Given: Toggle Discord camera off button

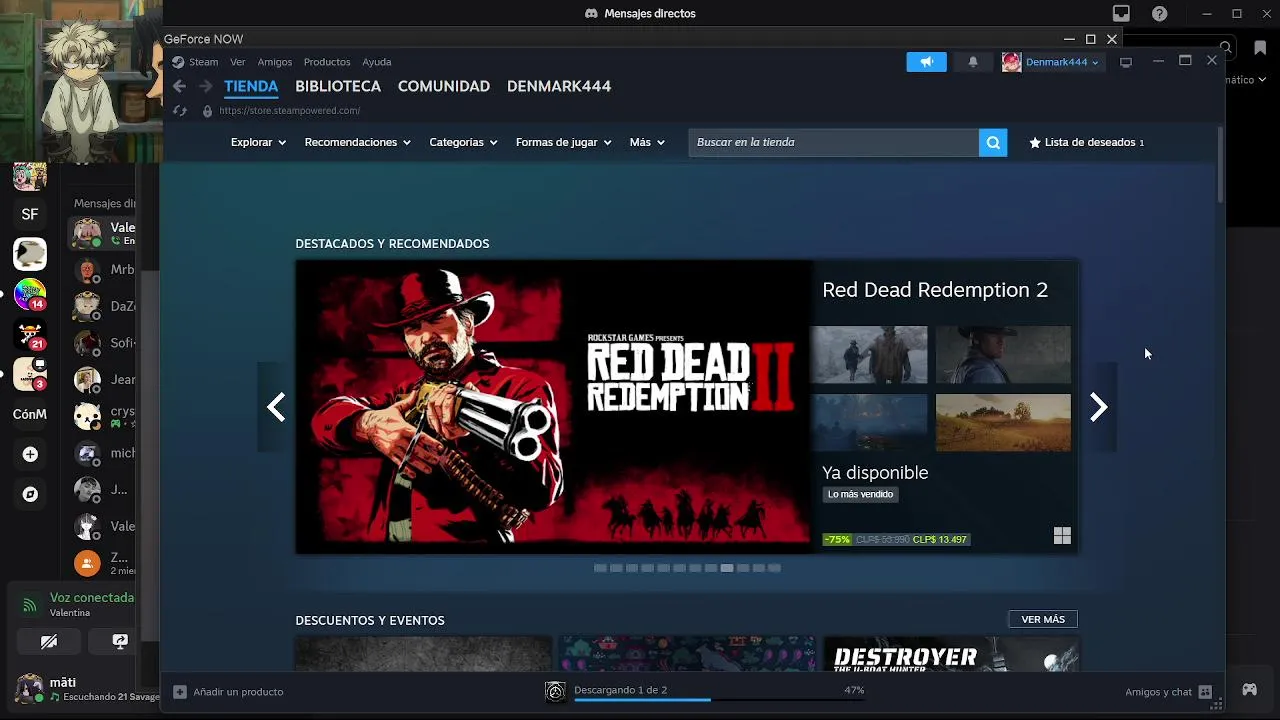Looking at the screenshot, I should point(48,641).
